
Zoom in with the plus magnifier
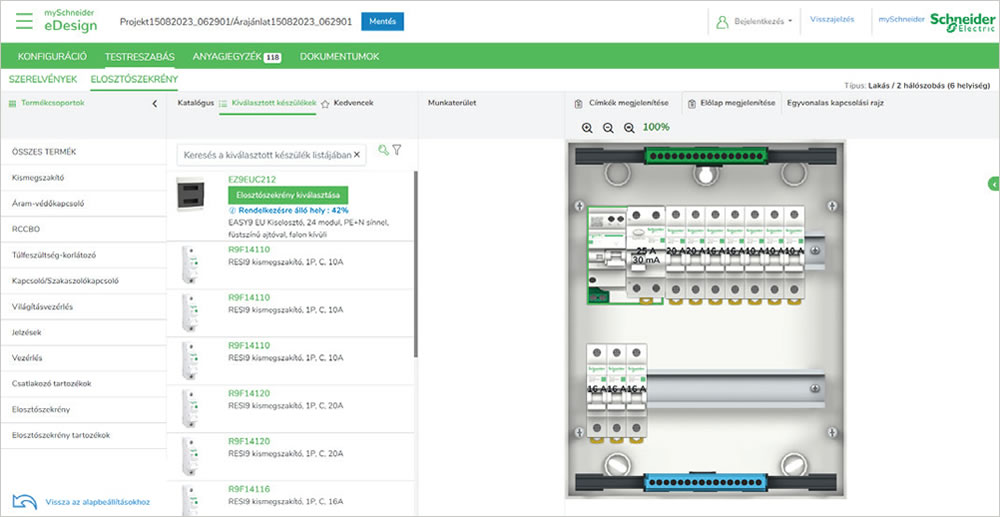pos(587,127)
